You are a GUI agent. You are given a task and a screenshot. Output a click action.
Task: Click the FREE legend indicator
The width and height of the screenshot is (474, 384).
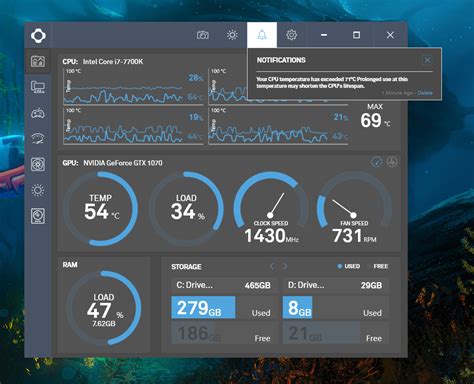(378, 266)
